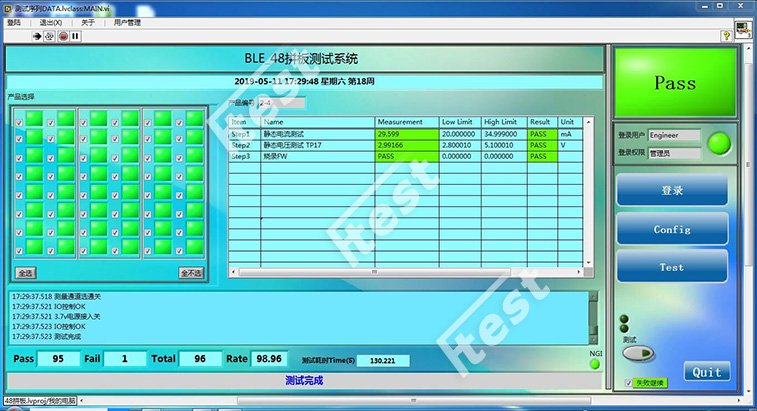Click the log panel scrollbar down arrow
Viewport: 757px width, 411px height.
click(x=593, y=337)
